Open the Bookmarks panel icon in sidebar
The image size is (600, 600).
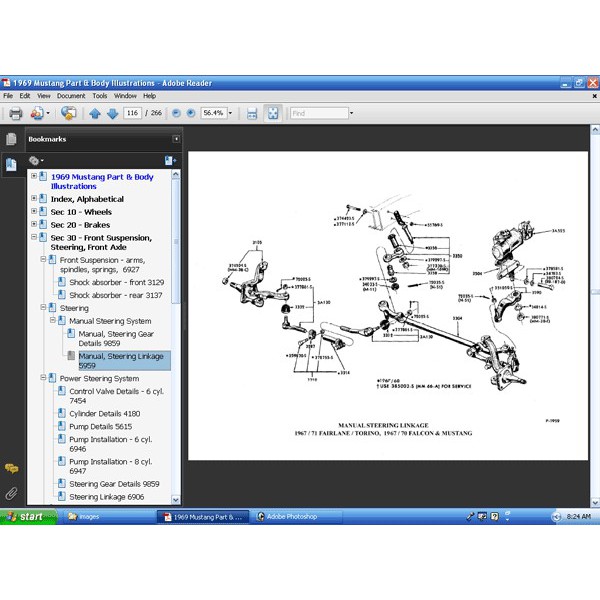(11, 165)
